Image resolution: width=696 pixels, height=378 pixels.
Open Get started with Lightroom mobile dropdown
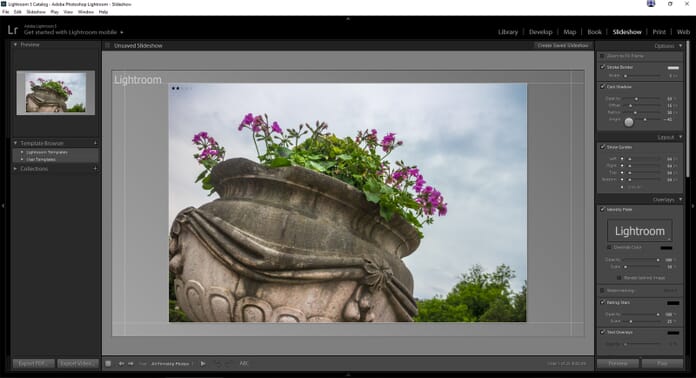(74, 32)
